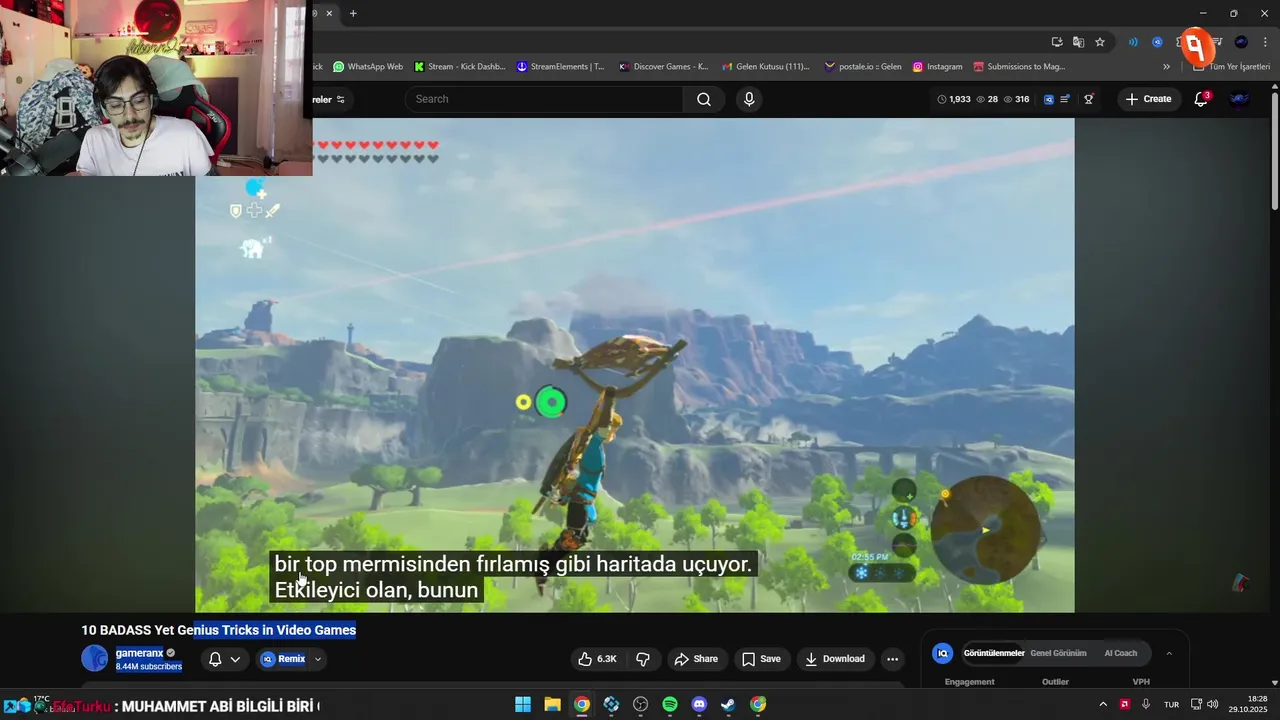Open a new Chrome tab

(353, 13)
